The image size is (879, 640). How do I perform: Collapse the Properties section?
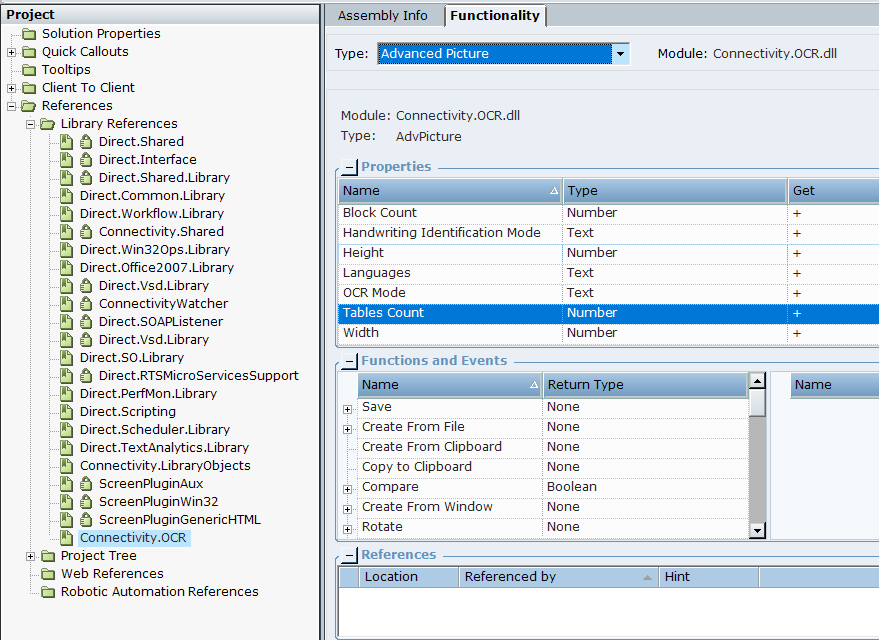(x=350, y=168)
